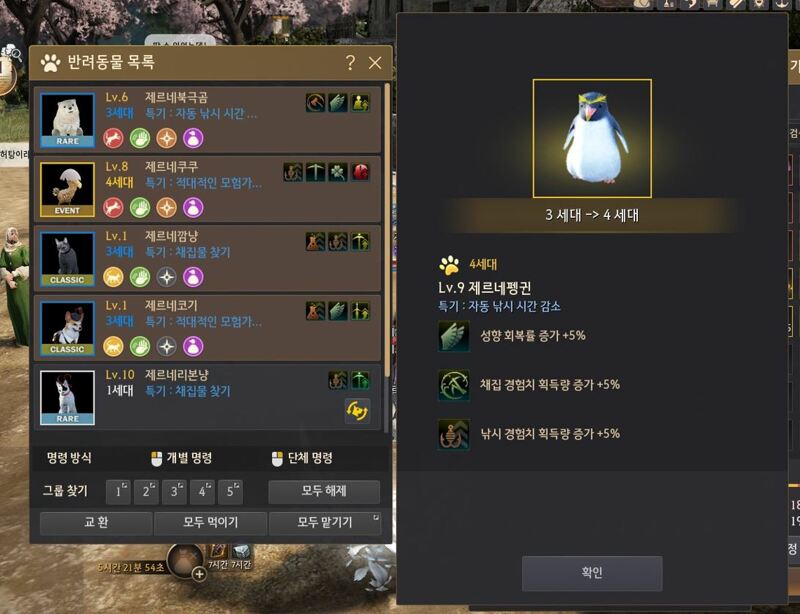The image size is (800, 614).
Task: Click the 모두 먹이기 feed all button
Action: click(210, 523)
